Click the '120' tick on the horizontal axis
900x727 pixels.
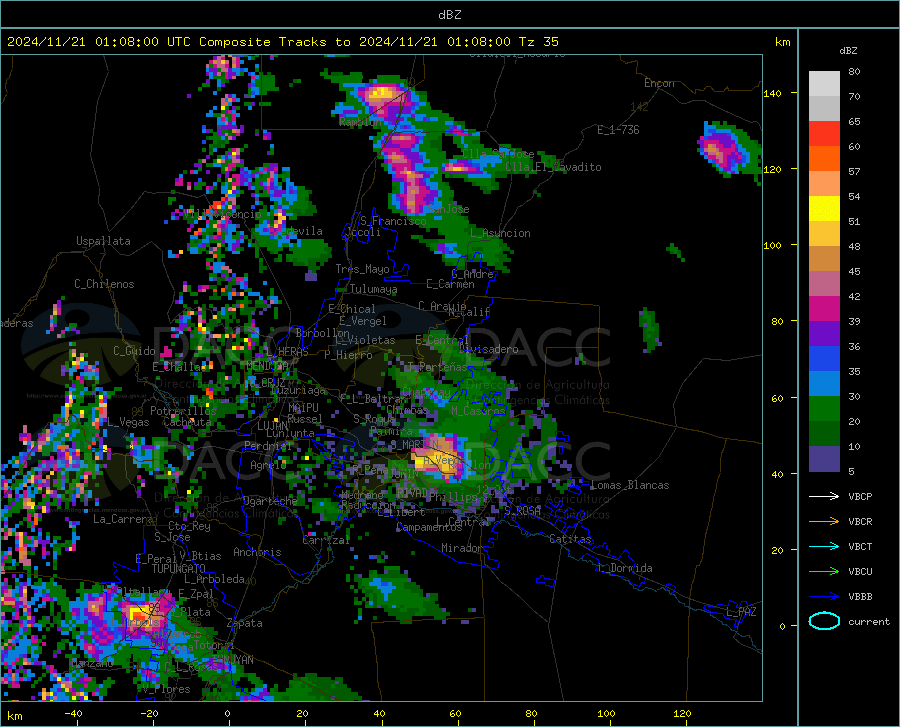pos(682,714)
